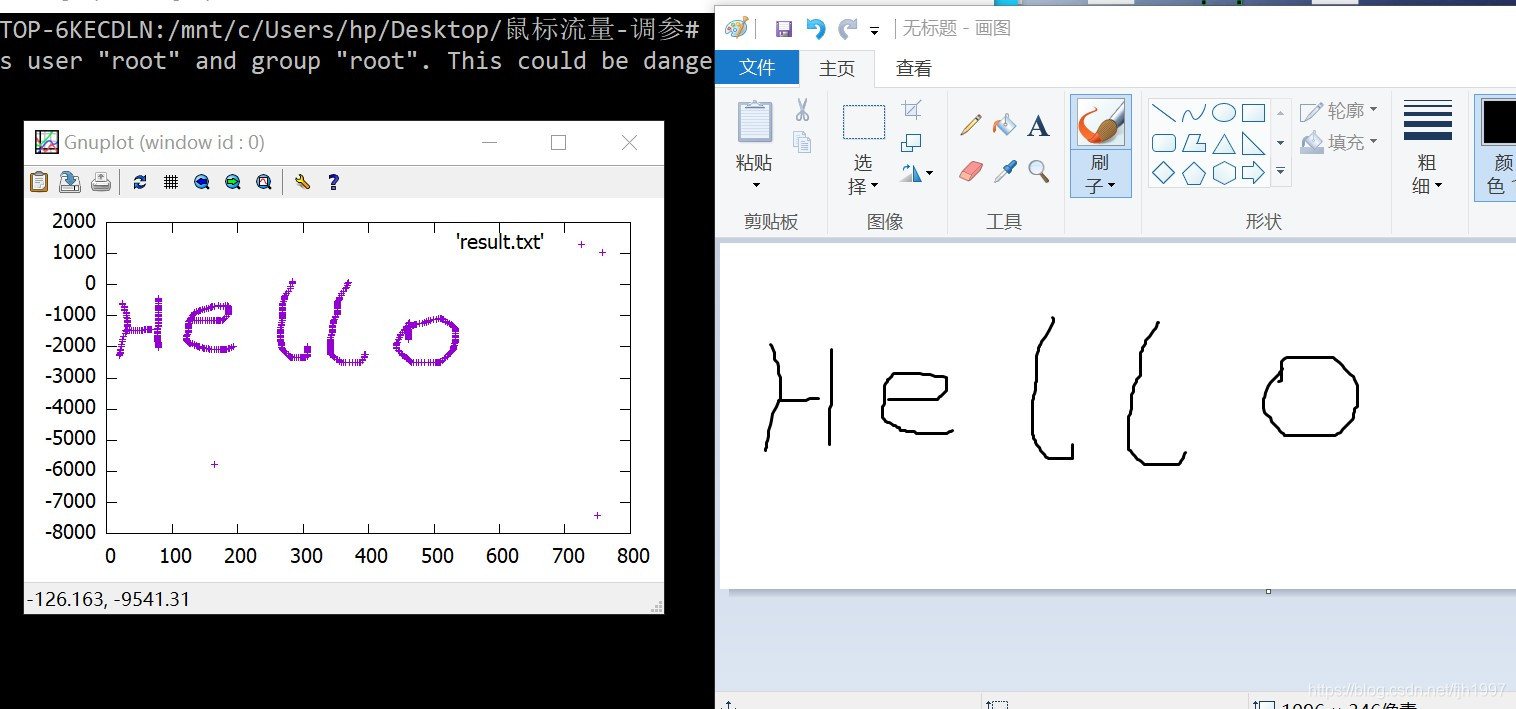
Task: Open the 填充 fill dropdown
Action: (1339, 142)
